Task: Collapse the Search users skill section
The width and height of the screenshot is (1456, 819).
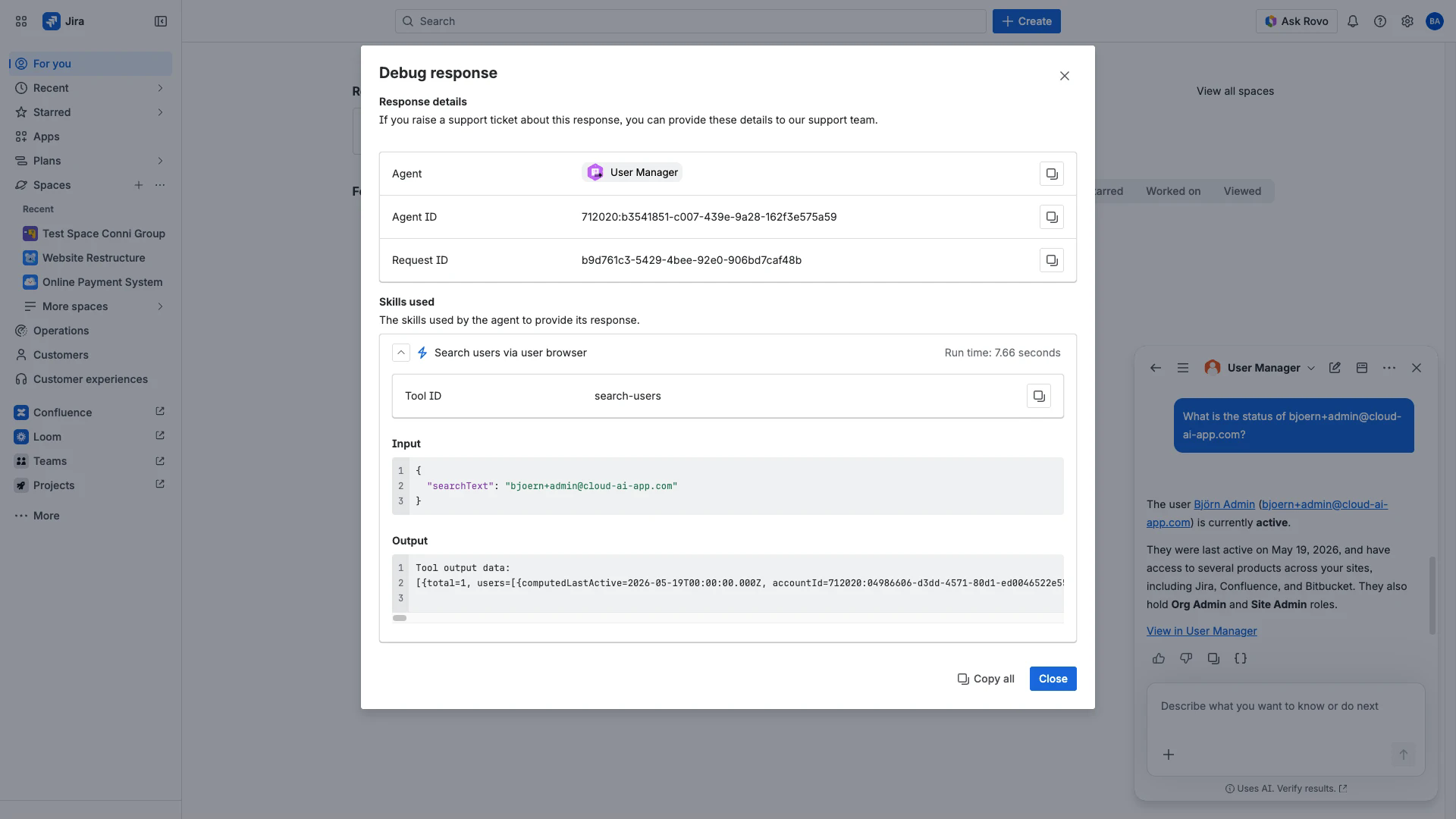Action: click(401, 353)
